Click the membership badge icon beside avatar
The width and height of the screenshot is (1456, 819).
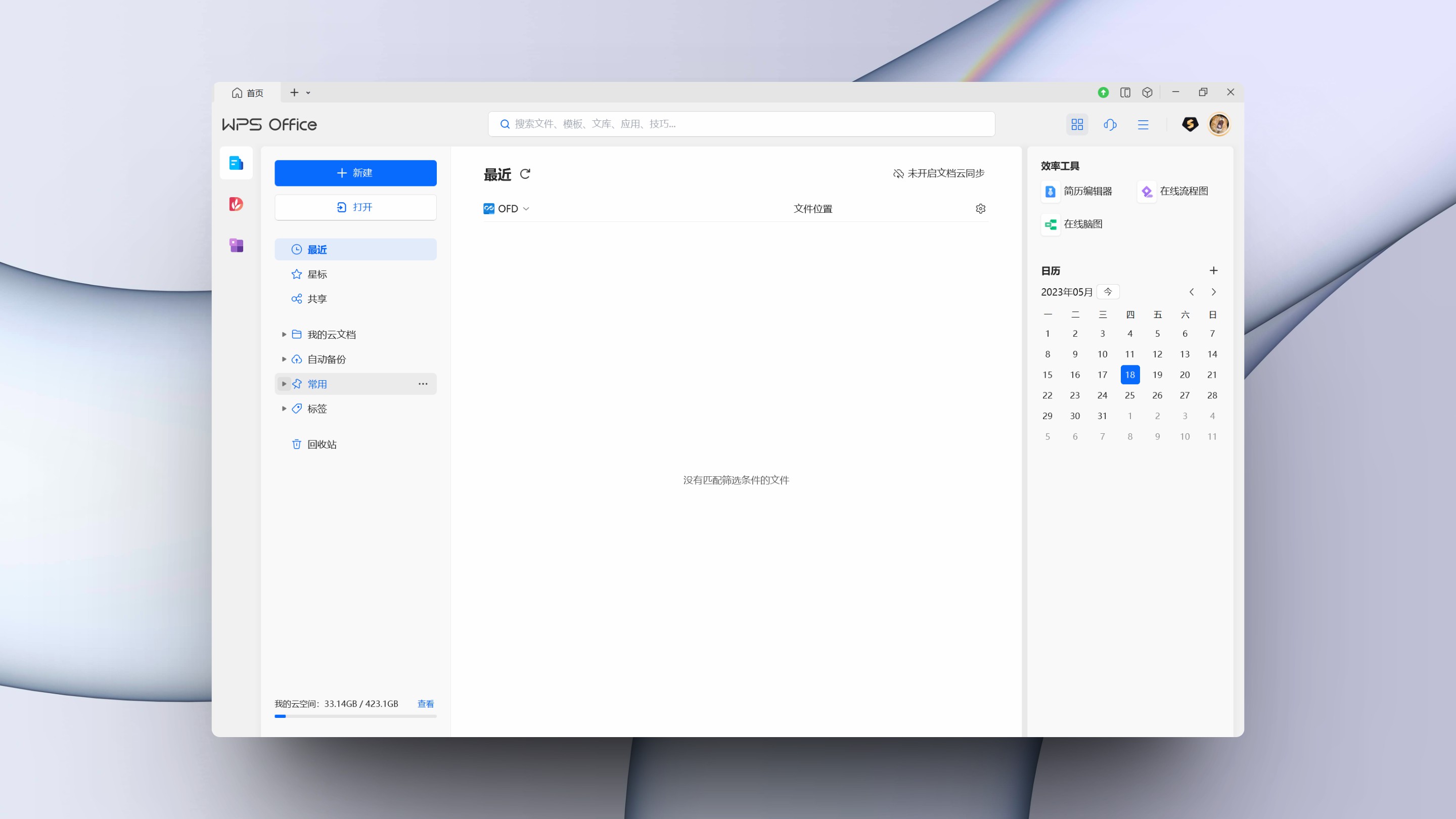click(1190, 124)
